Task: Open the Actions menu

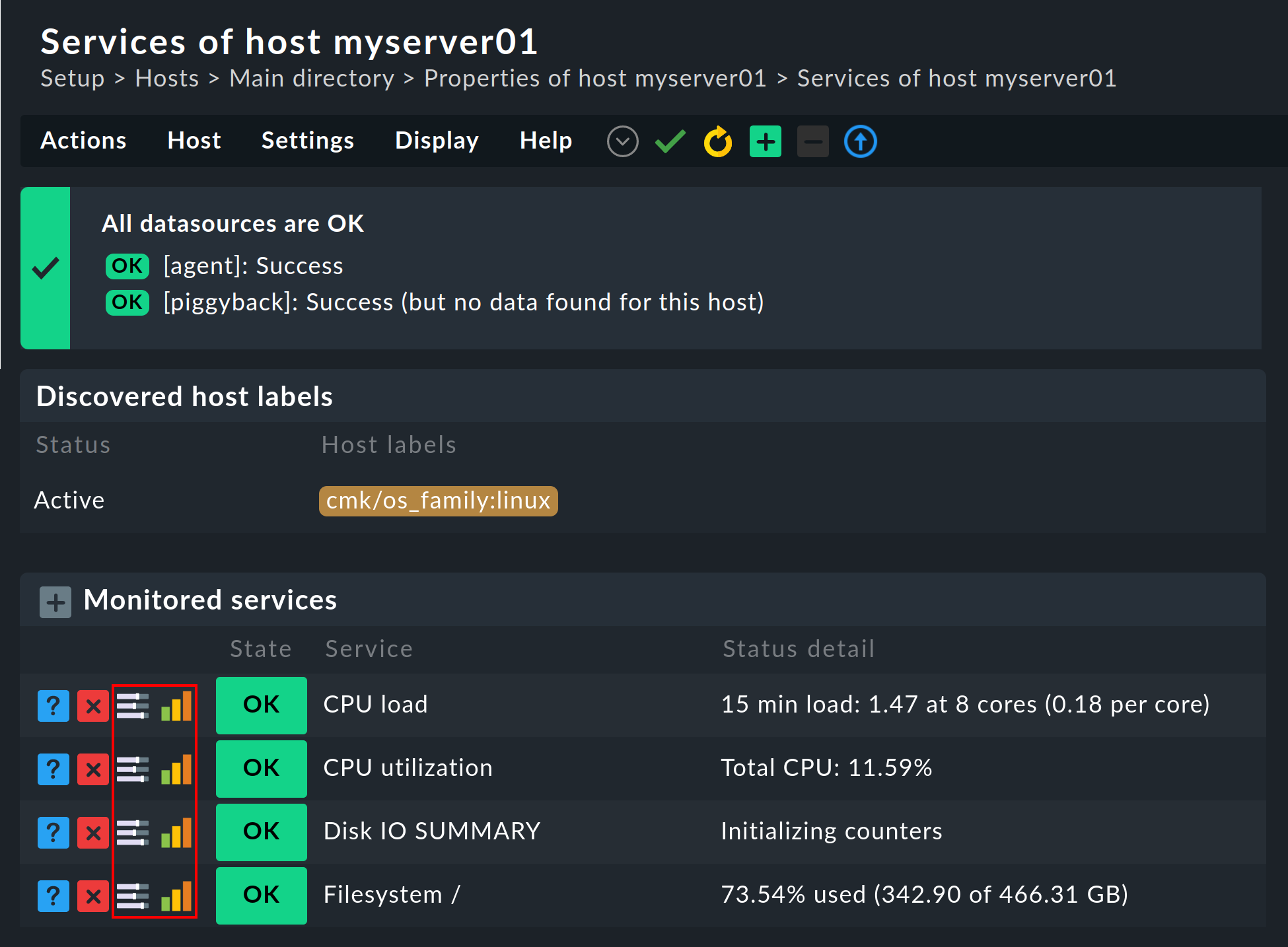Action: [x=83, y=141]
